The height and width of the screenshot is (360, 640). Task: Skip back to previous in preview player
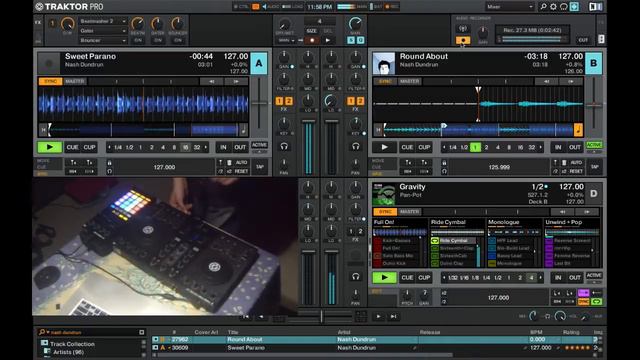tap(246, 316)
